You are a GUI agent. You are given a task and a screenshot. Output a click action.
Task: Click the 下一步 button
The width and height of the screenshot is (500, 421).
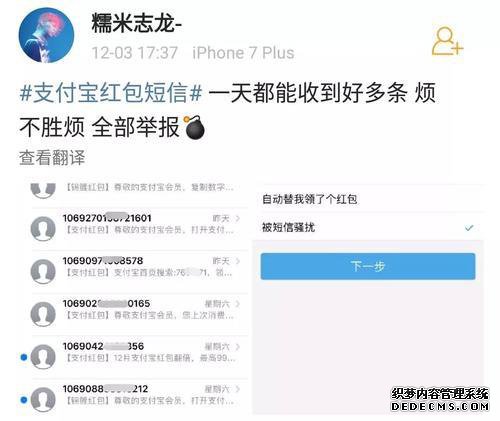click(x=368, y=266)
